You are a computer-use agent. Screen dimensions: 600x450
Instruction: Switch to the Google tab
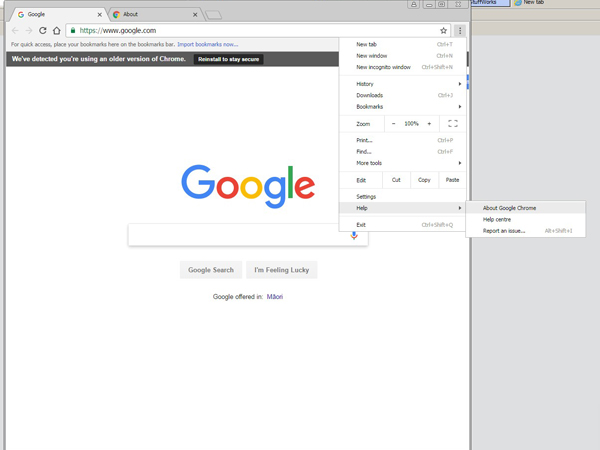click(57, 15)
